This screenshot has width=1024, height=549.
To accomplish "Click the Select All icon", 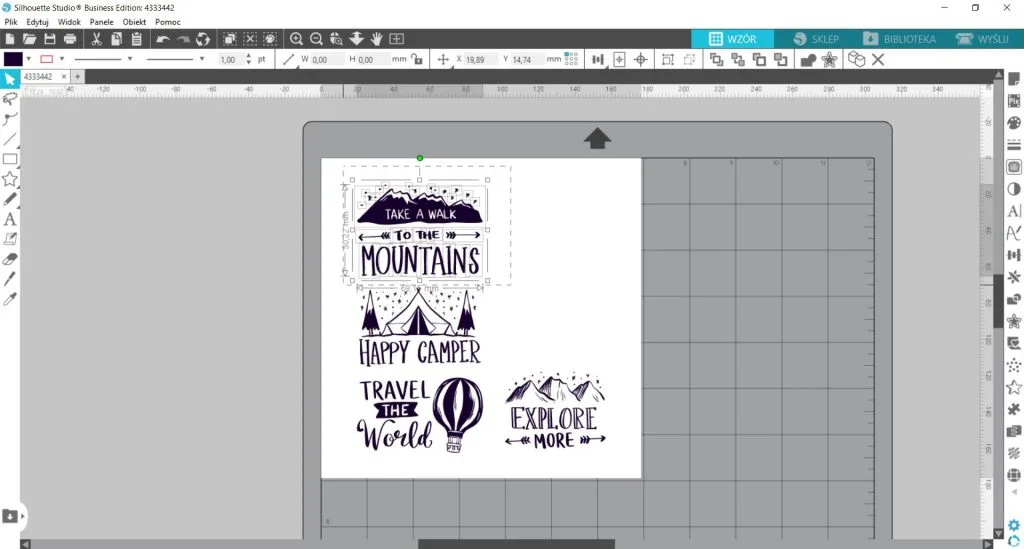I will coord(230,39).
